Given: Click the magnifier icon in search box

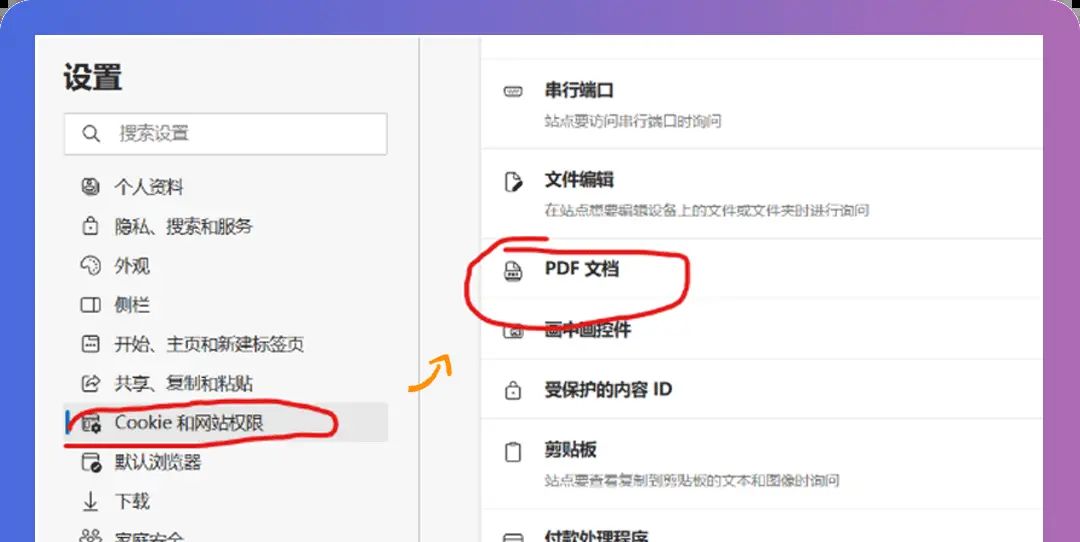Looking at the screenshot, I should (x=91, y=134).
